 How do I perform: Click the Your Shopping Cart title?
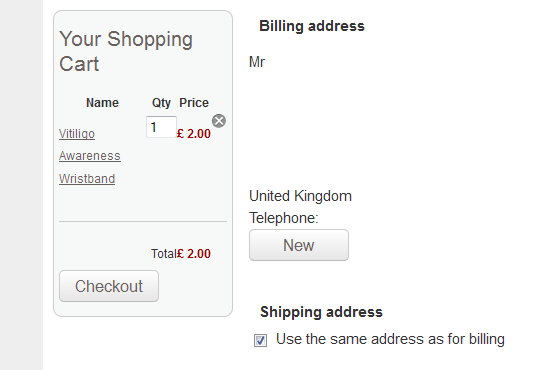(x=126, y=51)
